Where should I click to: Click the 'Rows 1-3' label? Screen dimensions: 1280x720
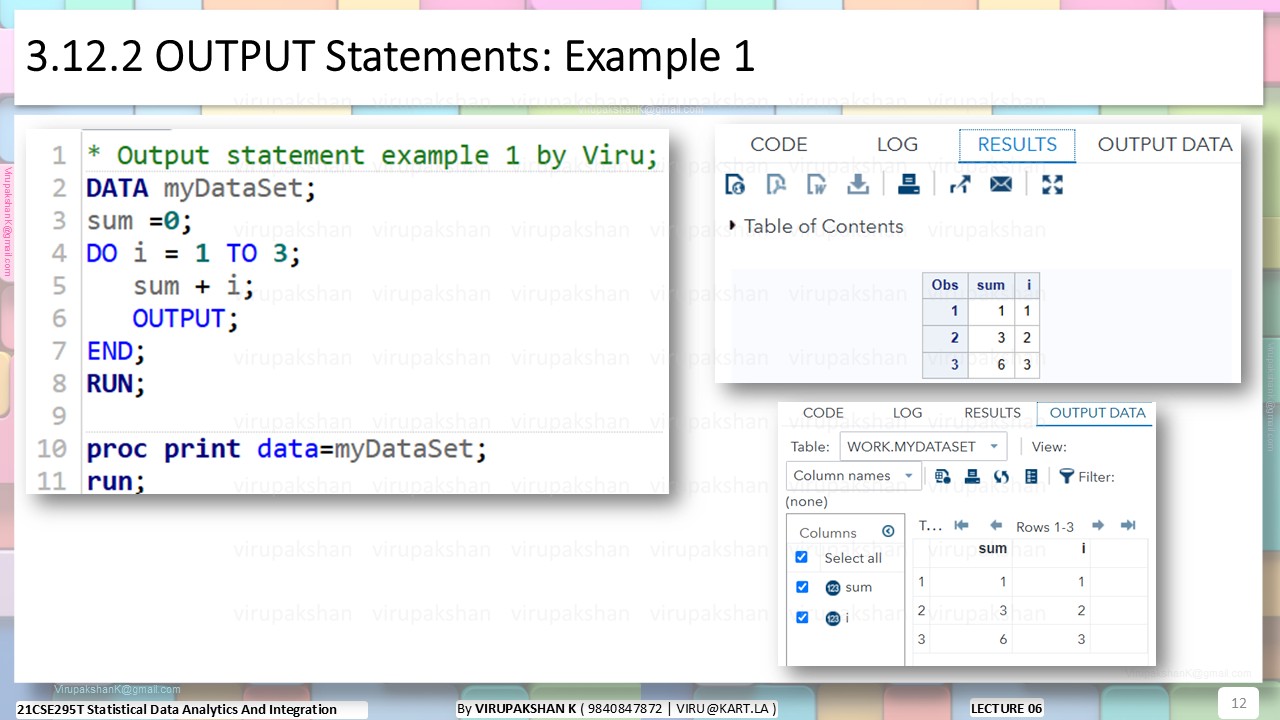click(x=1045, y=527)
